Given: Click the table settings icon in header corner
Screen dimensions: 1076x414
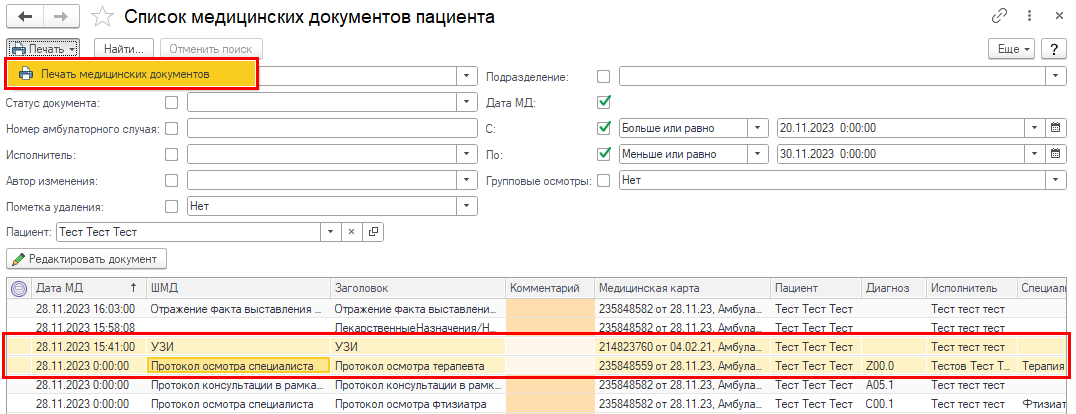Looking at the screenshot, I should [19, 288].
